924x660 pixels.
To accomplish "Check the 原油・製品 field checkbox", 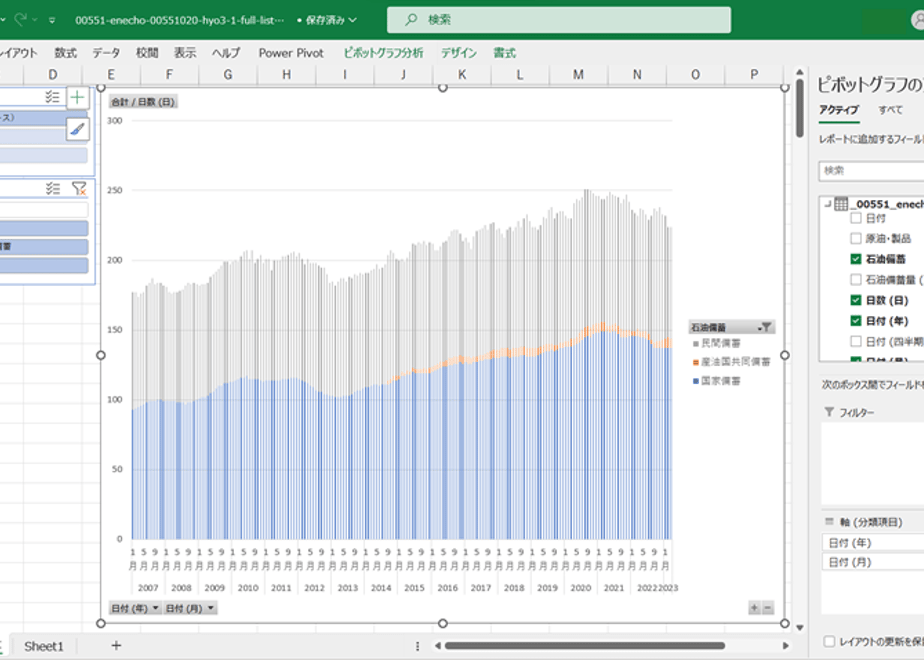I will pyautogui.click(x=856, y=238).
